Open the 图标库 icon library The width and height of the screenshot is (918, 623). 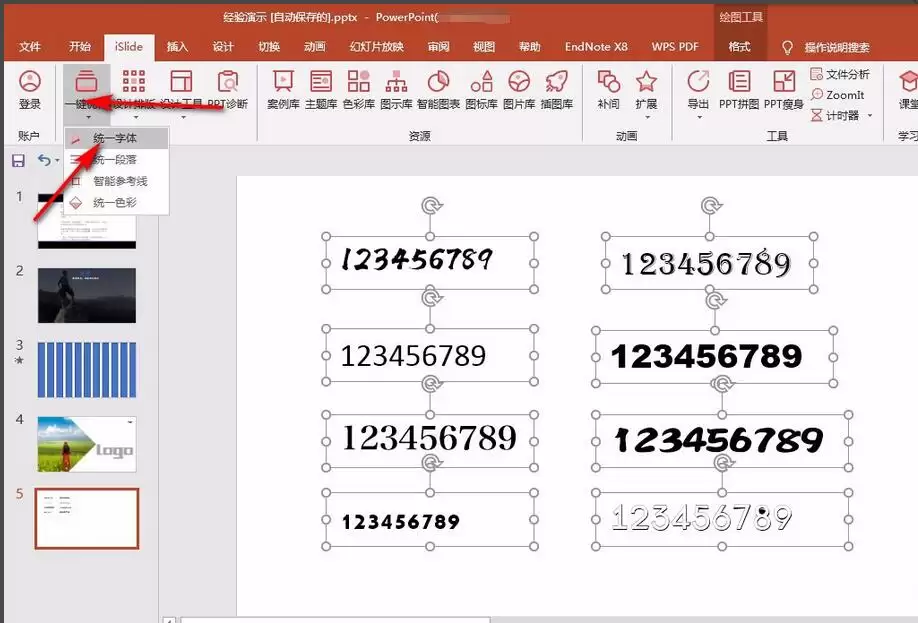[x=481, y=88]
